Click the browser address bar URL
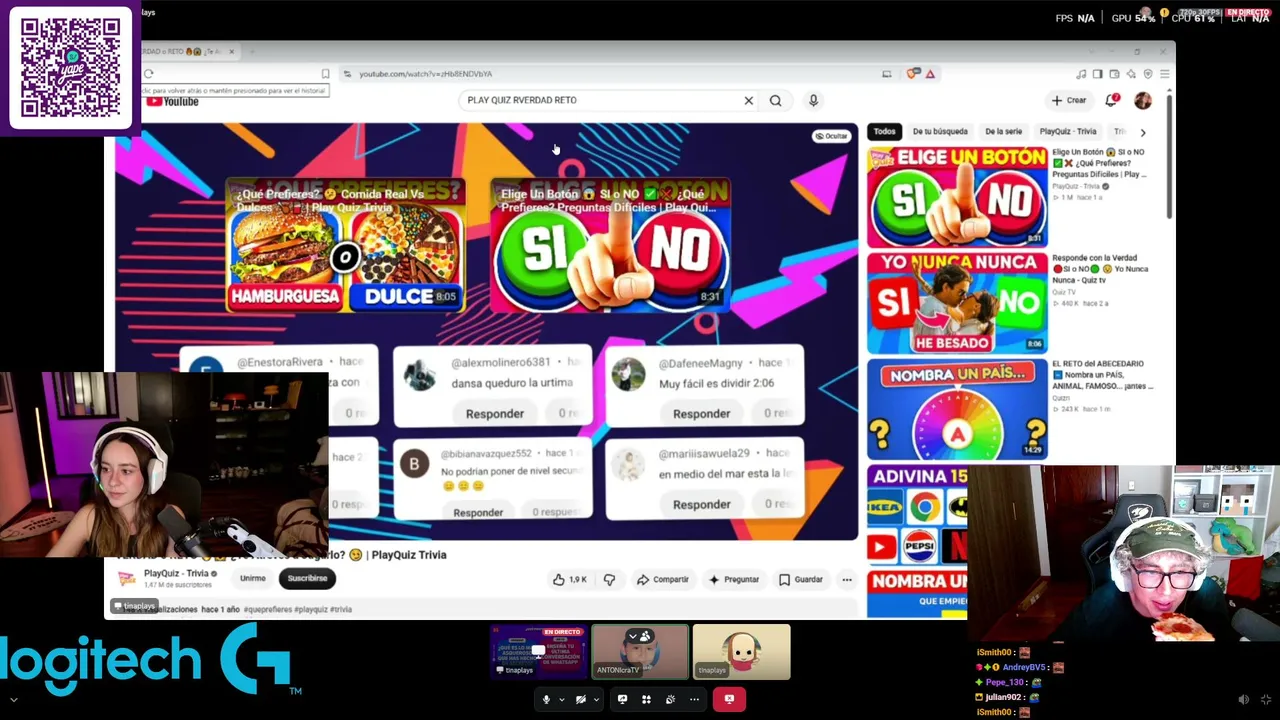 [x=426, y=74]
